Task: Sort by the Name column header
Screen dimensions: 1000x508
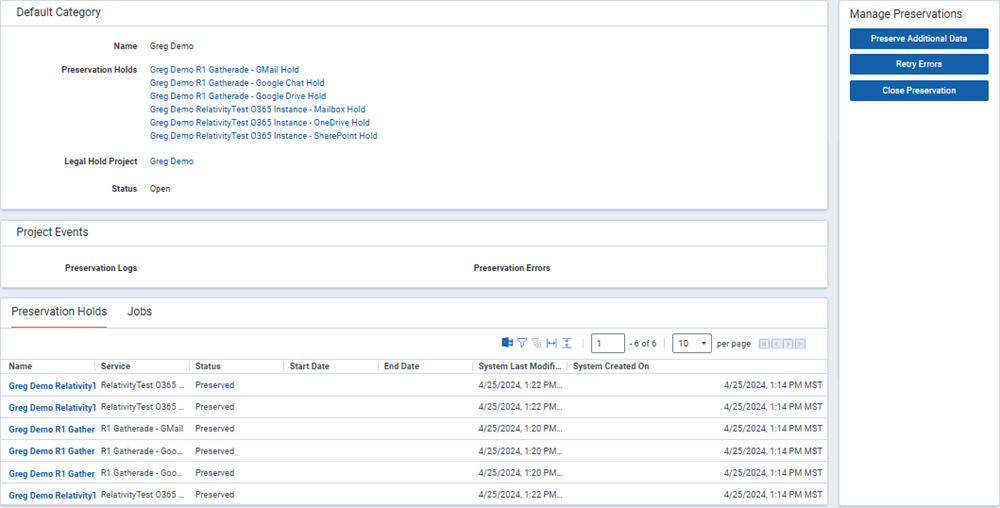Action: [x=20, y=366]
